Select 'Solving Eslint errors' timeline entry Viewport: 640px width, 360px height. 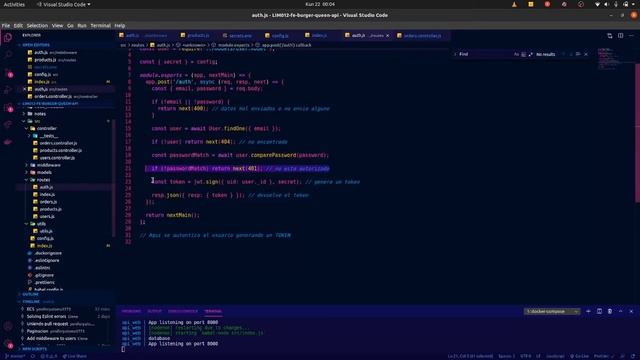tap(47, 317)
